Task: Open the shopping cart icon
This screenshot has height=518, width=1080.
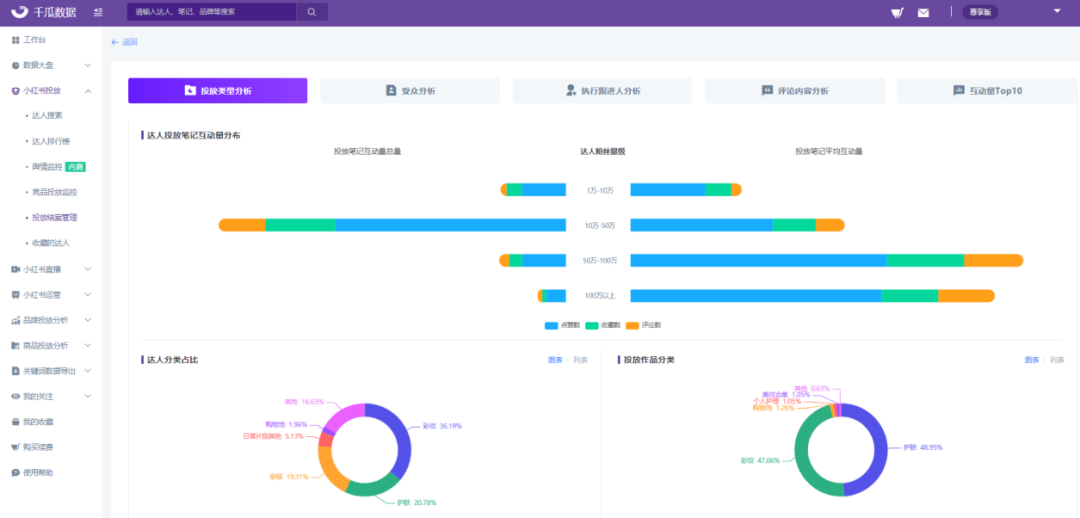Action: click(x=898, y=12)
